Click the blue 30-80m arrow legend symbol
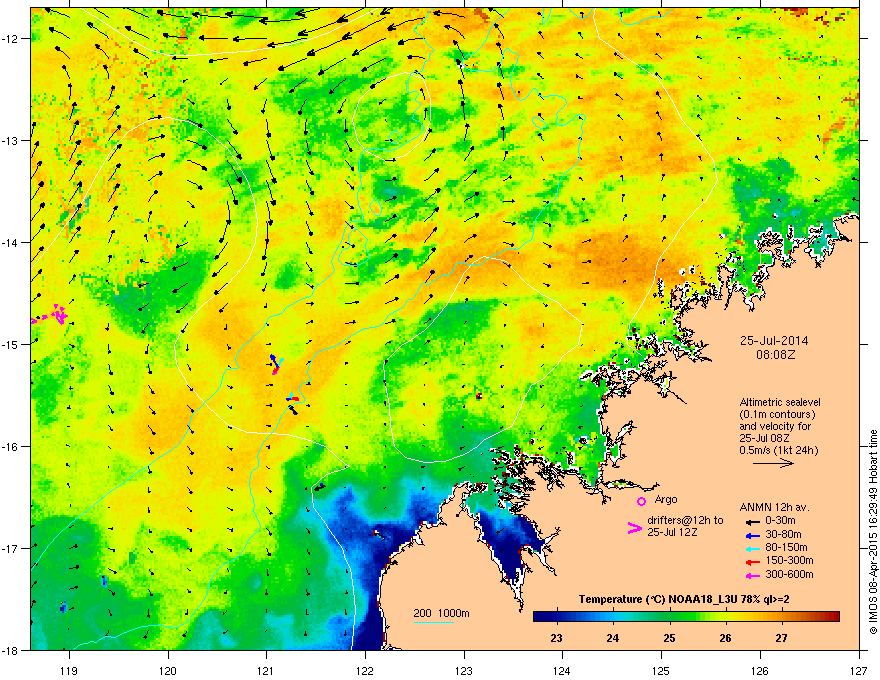Image resolution: width=880 pixels, height=680 pixels. pos(753,535)
